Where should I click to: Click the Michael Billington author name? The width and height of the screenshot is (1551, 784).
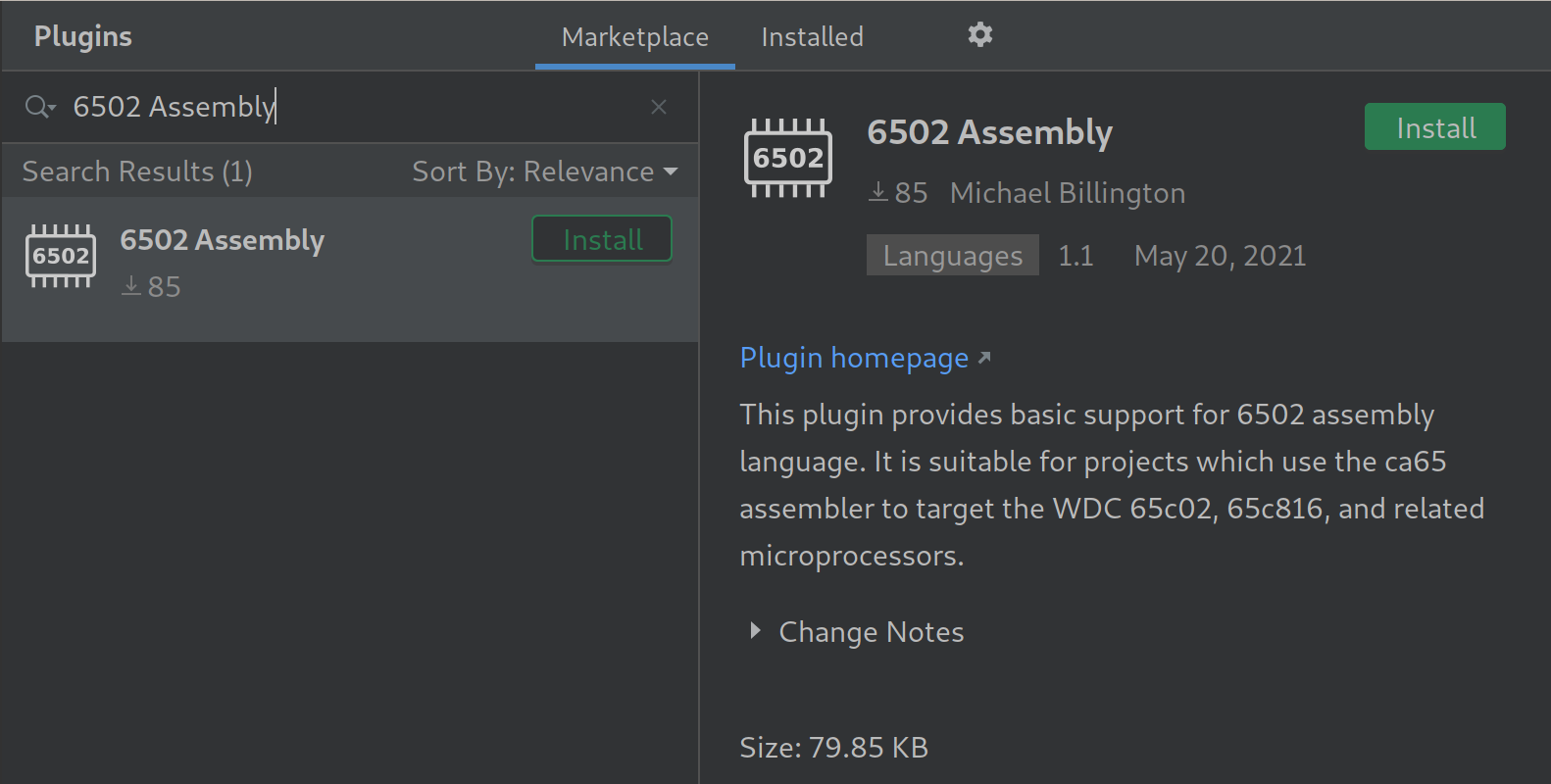[x=1067, y=193]
